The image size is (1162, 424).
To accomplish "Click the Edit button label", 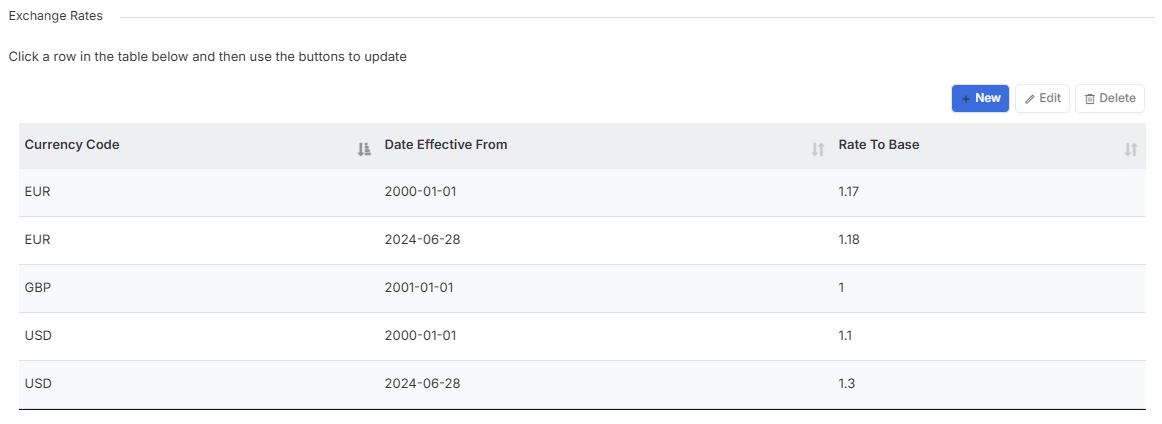I will coord(1050,98).
